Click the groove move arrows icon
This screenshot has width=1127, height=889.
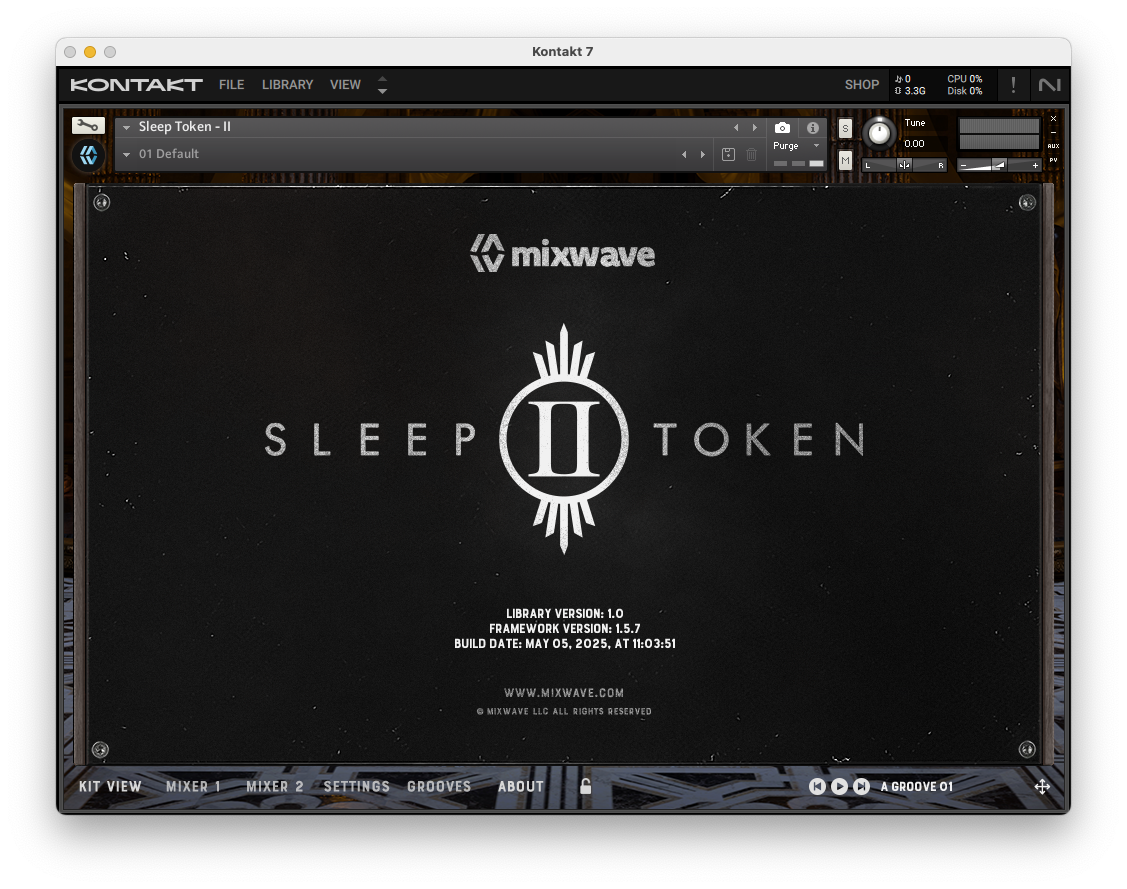[x=1042, y=786]
